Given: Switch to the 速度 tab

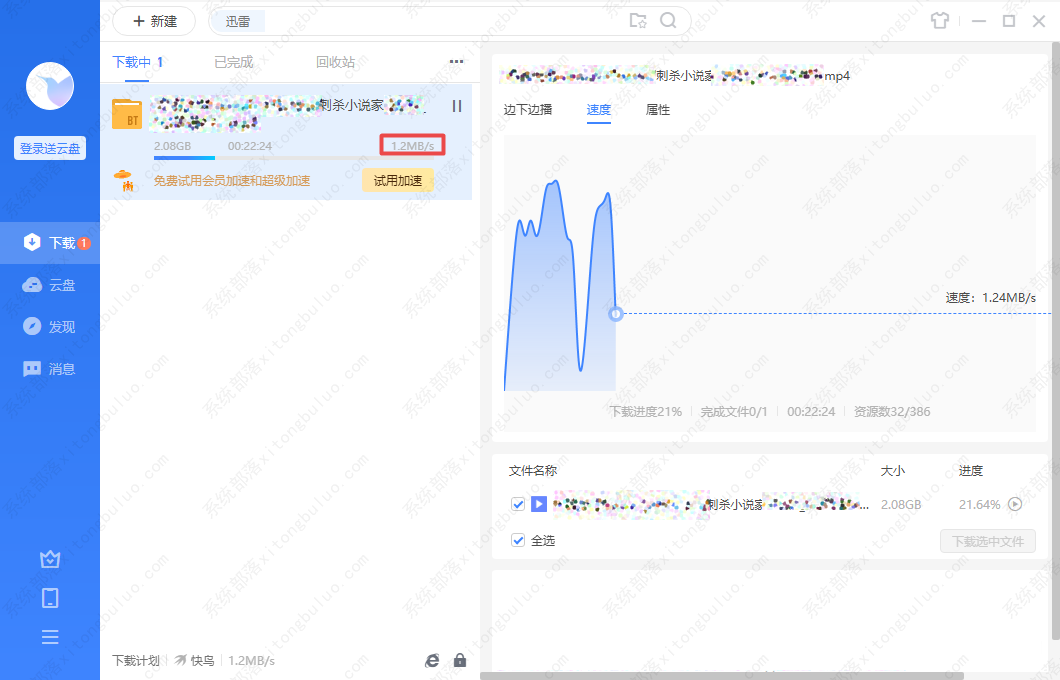Looking at the screenshot, I should [x=598, y=110].
